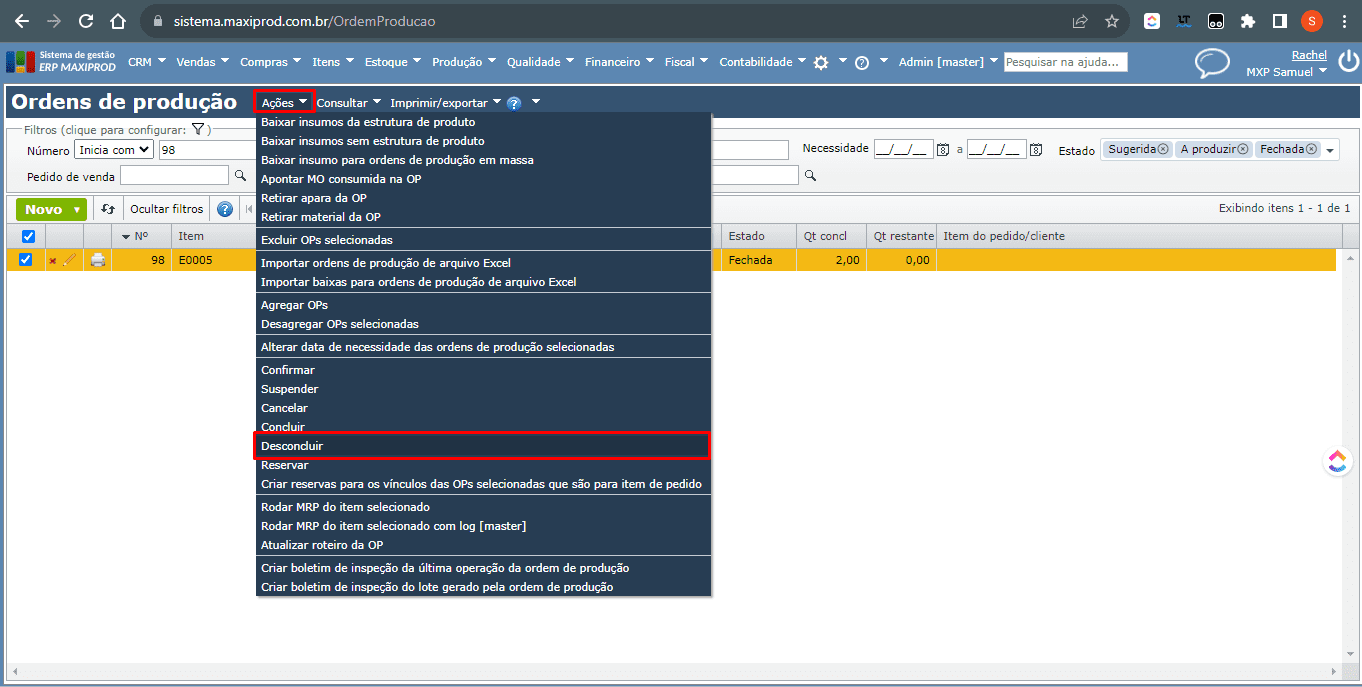Choose Excluir OPs selecionadas
The image size is (1362, 687).
[482, 240]
